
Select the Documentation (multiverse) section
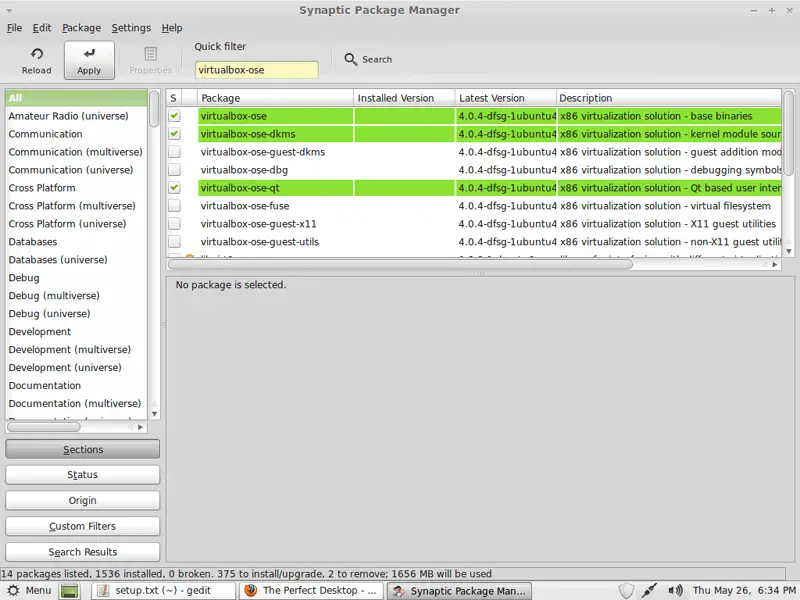click(x=74, y=404)
